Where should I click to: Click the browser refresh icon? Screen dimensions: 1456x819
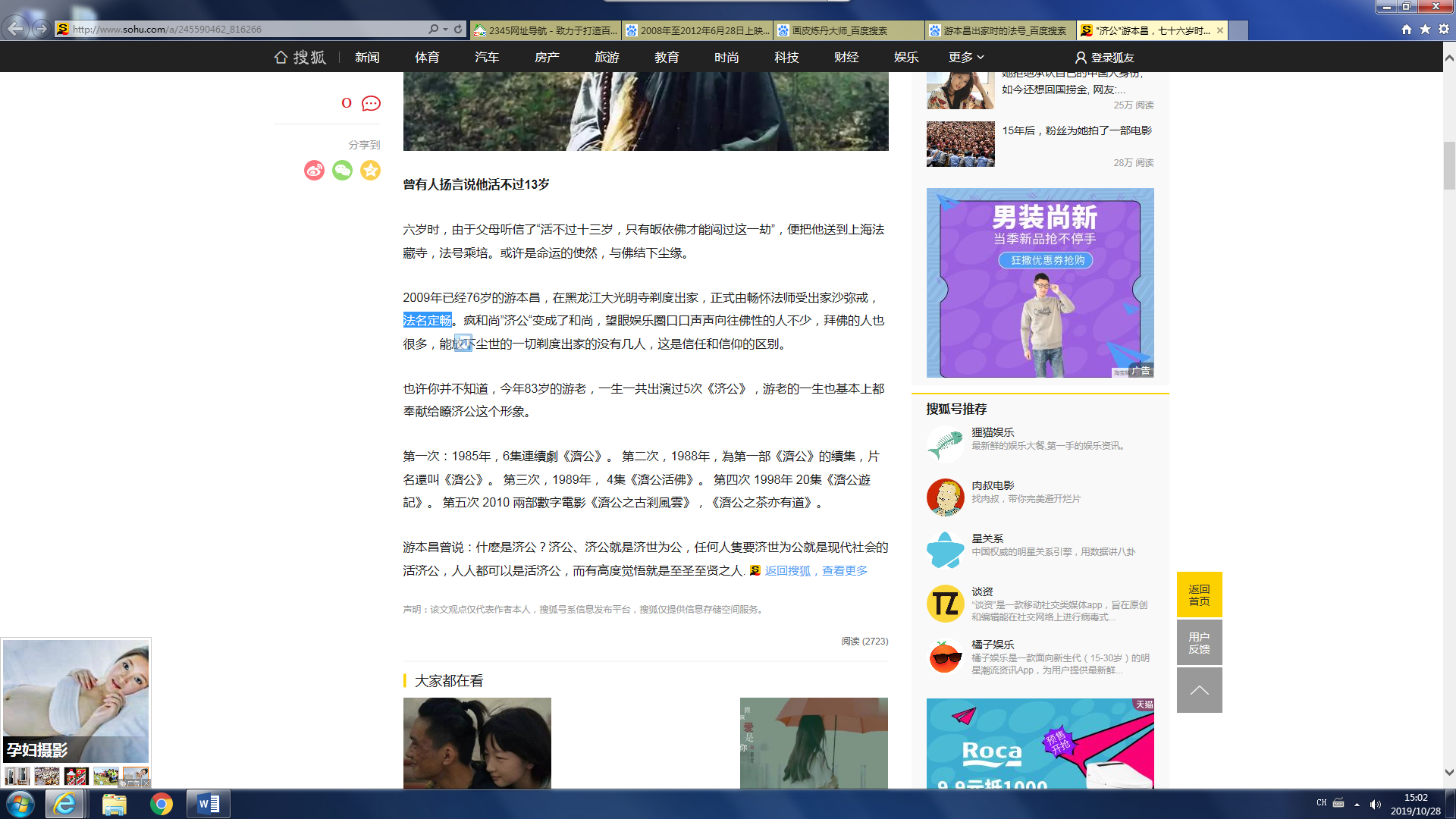coord(458,29)
